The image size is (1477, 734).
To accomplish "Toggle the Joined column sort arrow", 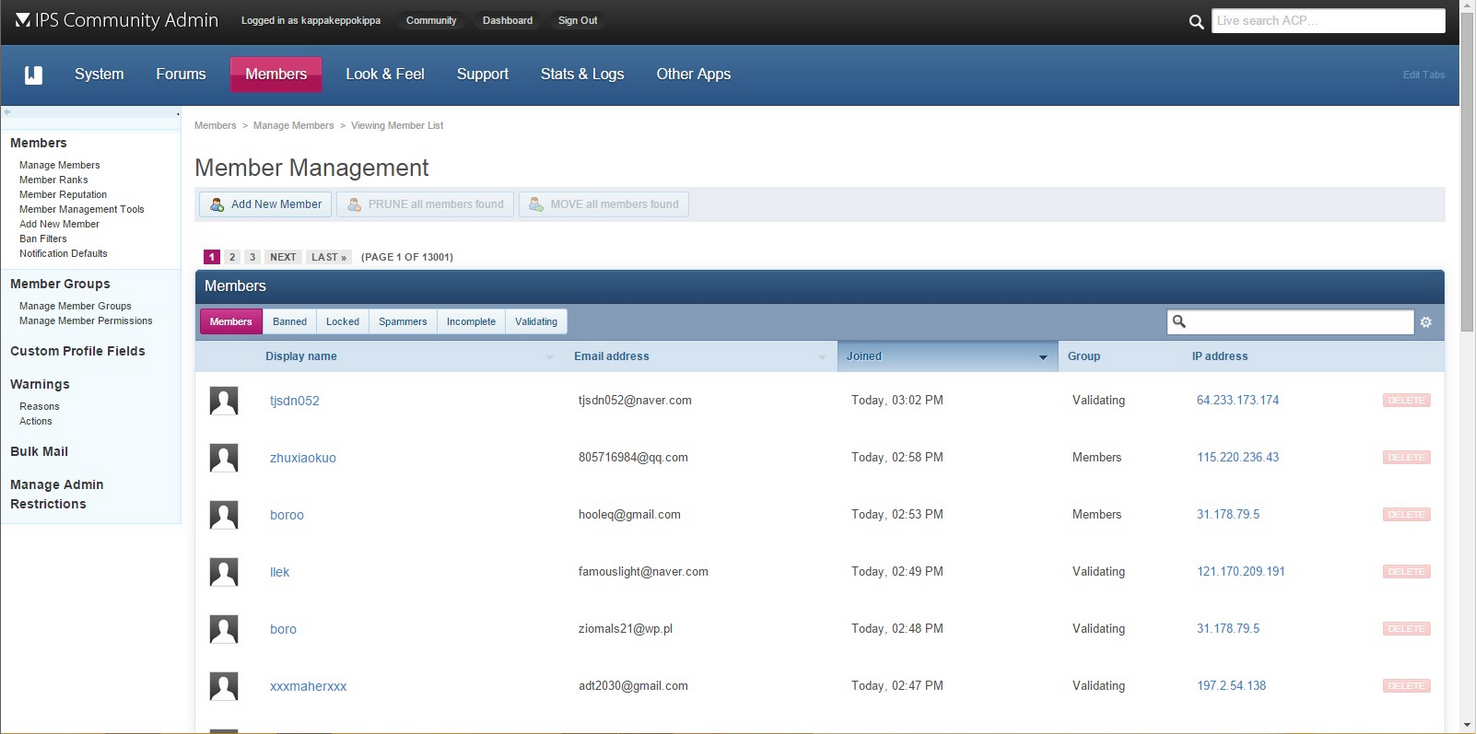I will point(1043,357).
